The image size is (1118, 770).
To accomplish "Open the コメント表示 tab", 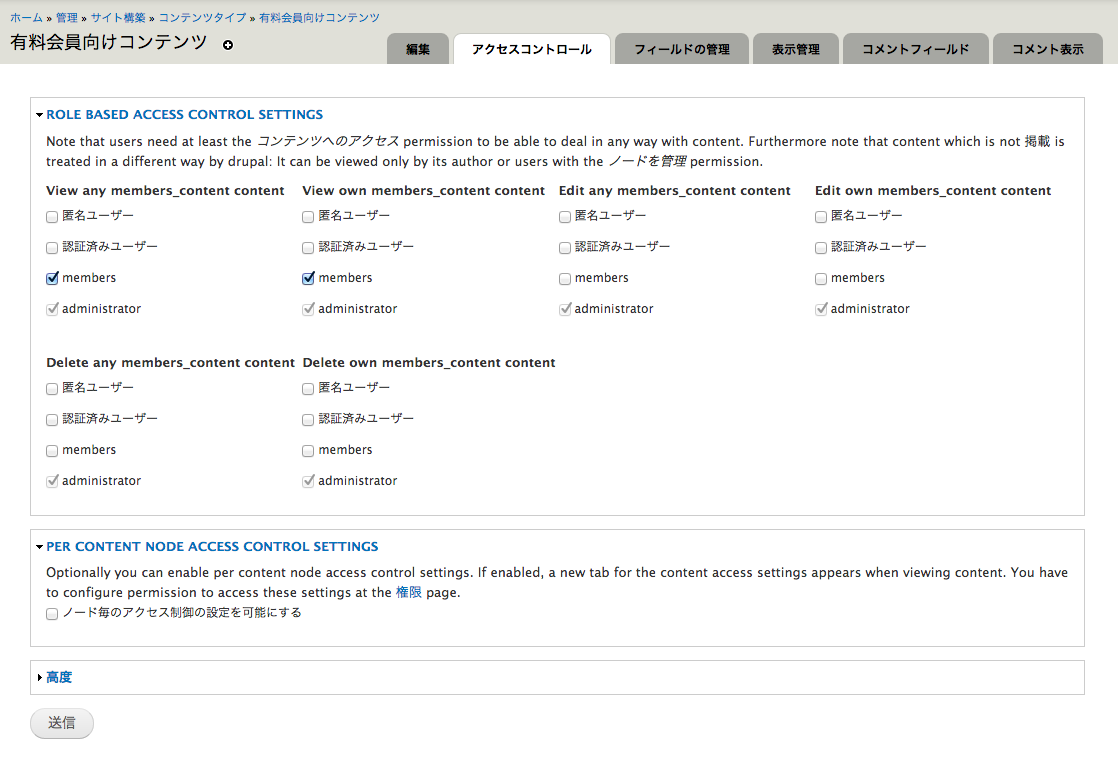I will pyautogui.click(x=1047, y=48).
